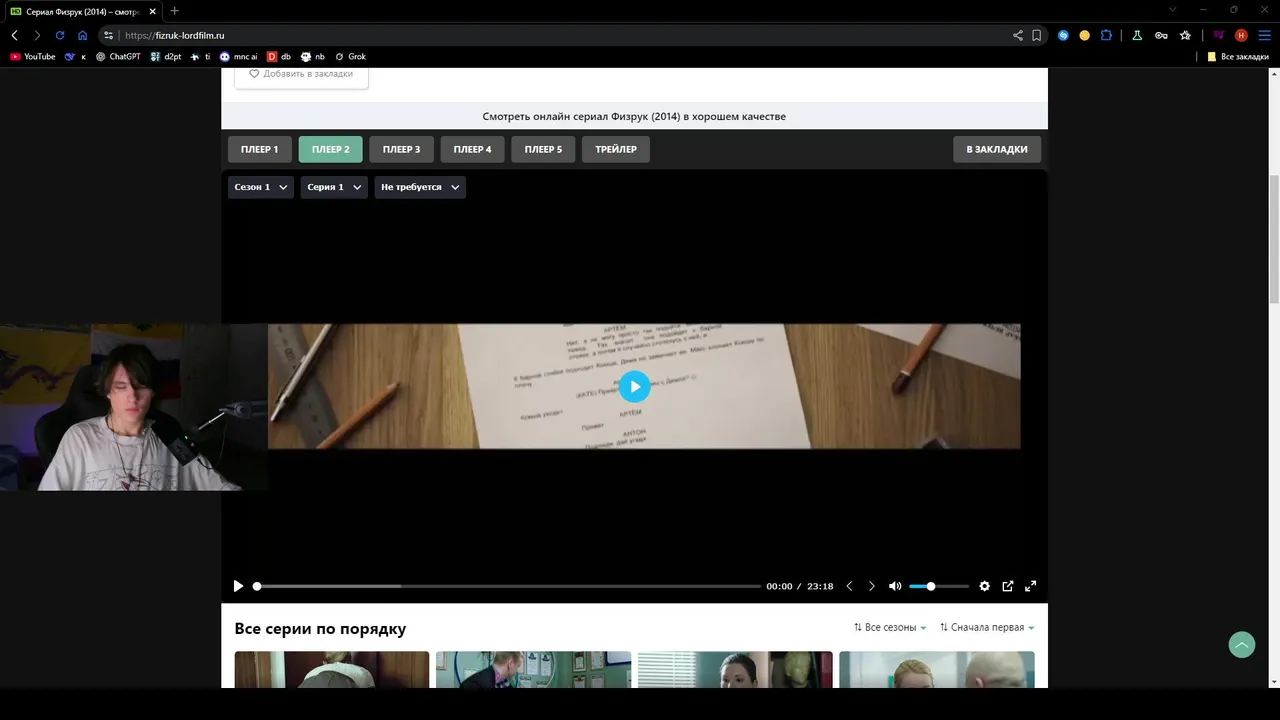Screen dimensions: 1280x720
Task: Open the browser main menu icon
Action: tap(1264, 35)
